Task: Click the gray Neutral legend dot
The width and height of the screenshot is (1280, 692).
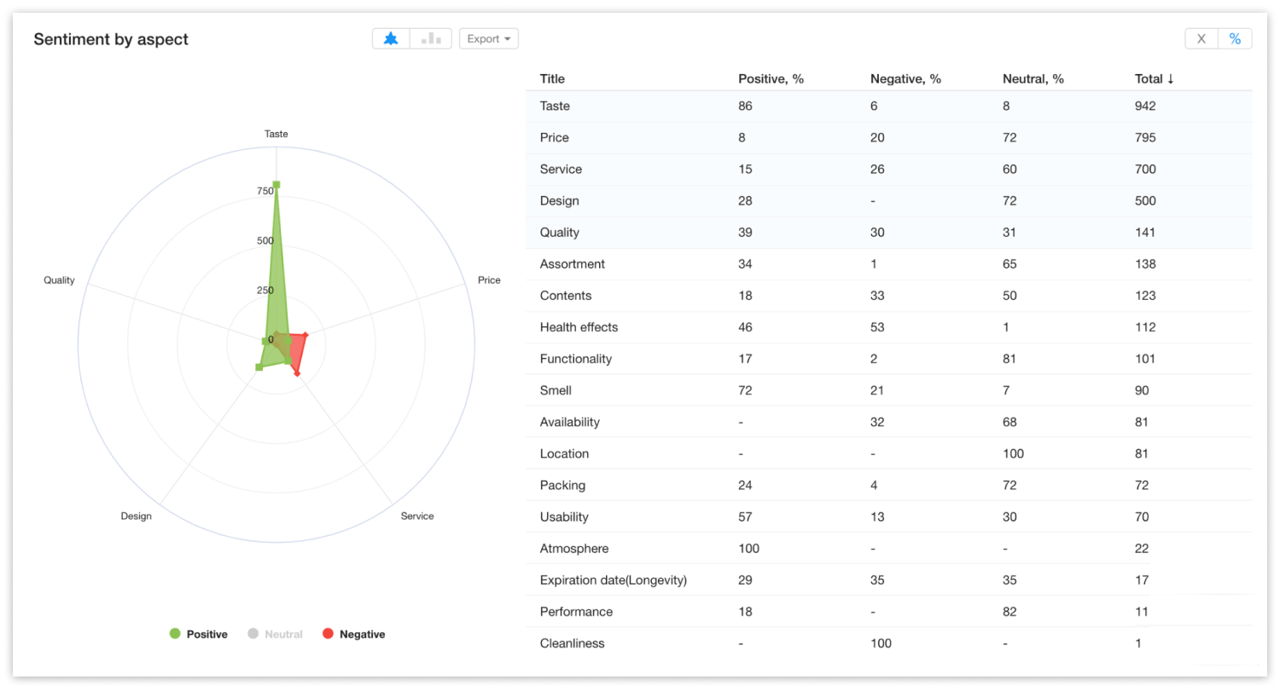Action: [253, 633]
